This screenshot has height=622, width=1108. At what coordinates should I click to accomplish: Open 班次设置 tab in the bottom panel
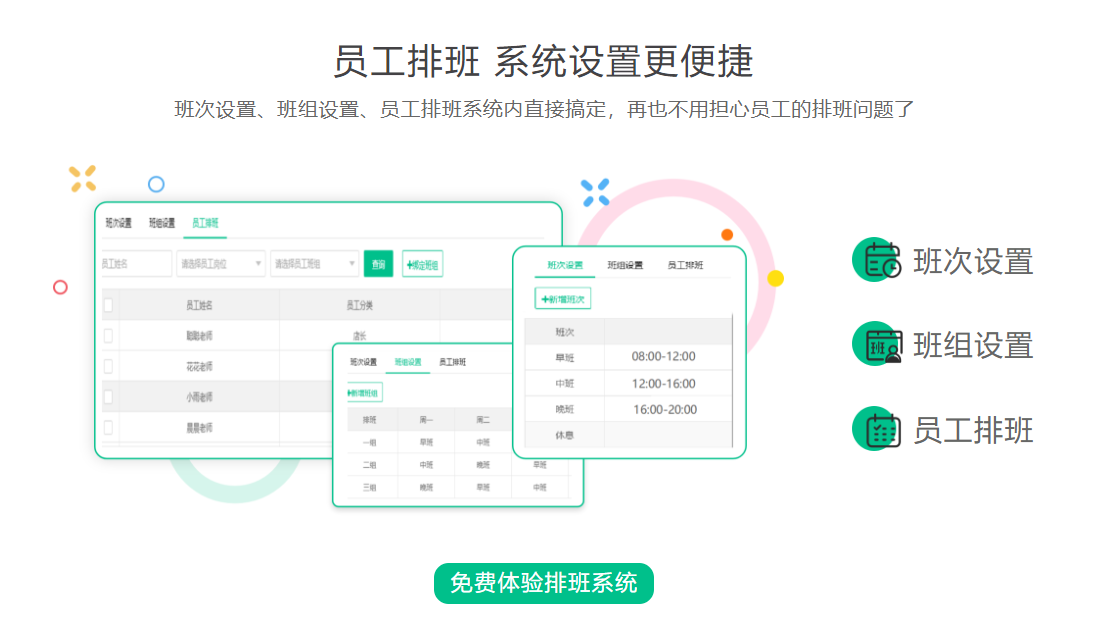click(x=363, y=362)
